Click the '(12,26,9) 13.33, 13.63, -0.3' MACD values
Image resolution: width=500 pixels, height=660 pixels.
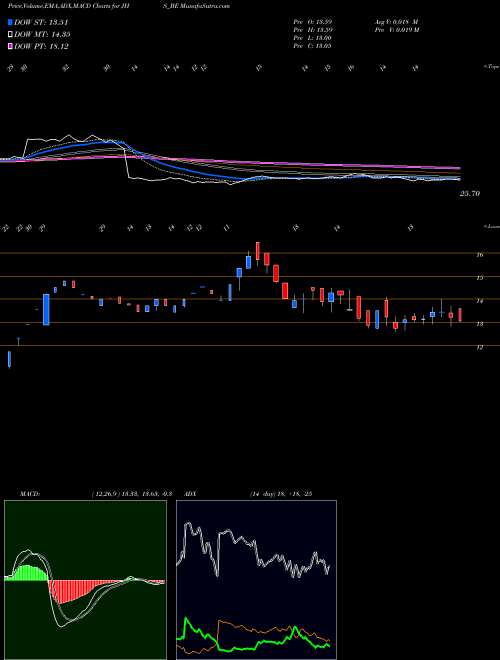(x=131, y=494)
